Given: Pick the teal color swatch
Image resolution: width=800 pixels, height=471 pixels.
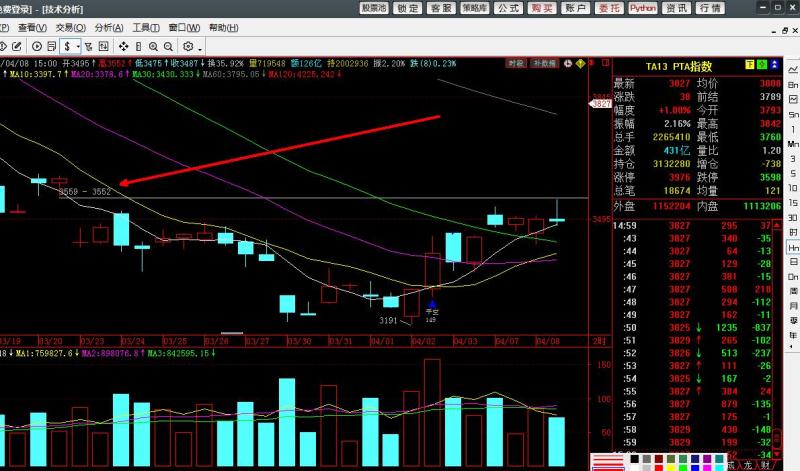Looking at the screenshot, I should point(719,459).
